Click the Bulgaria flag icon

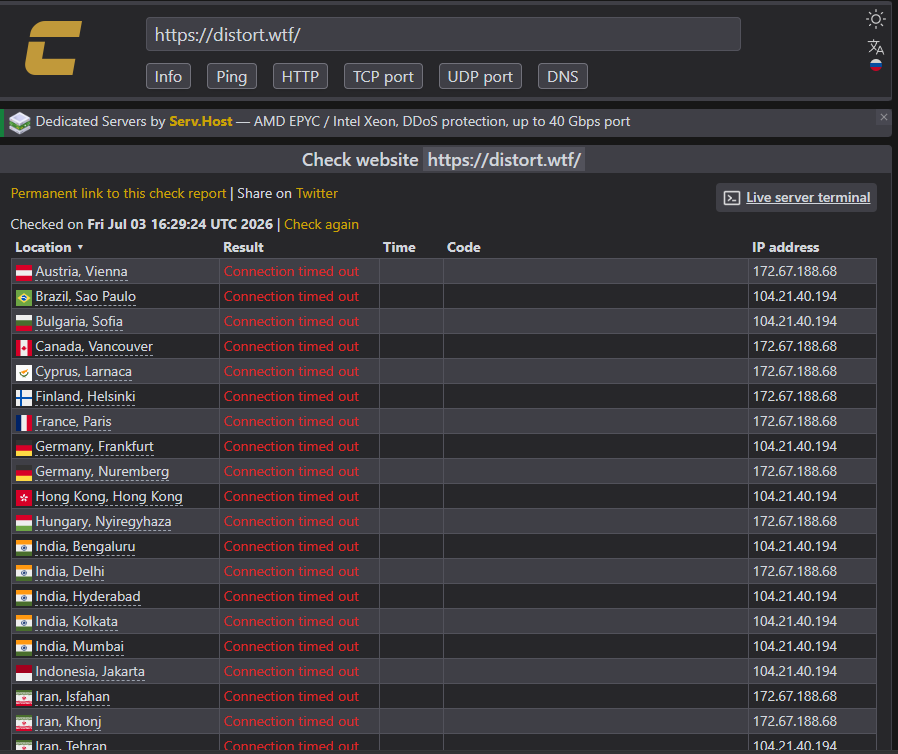[23, 322]
